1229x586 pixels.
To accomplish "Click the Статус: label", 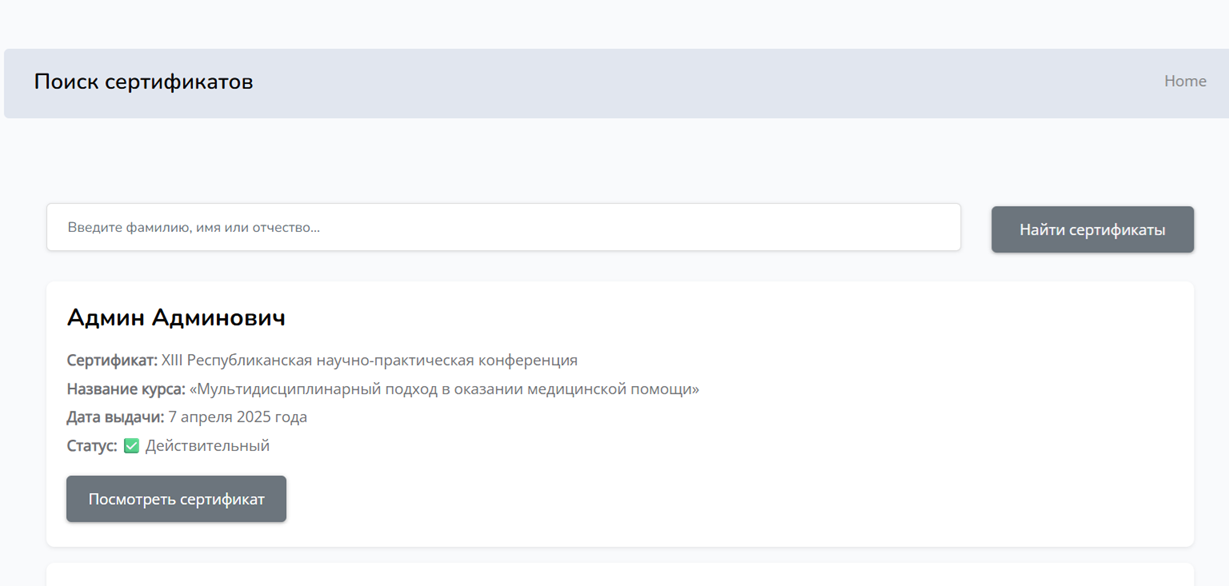I will pos(92,446).
